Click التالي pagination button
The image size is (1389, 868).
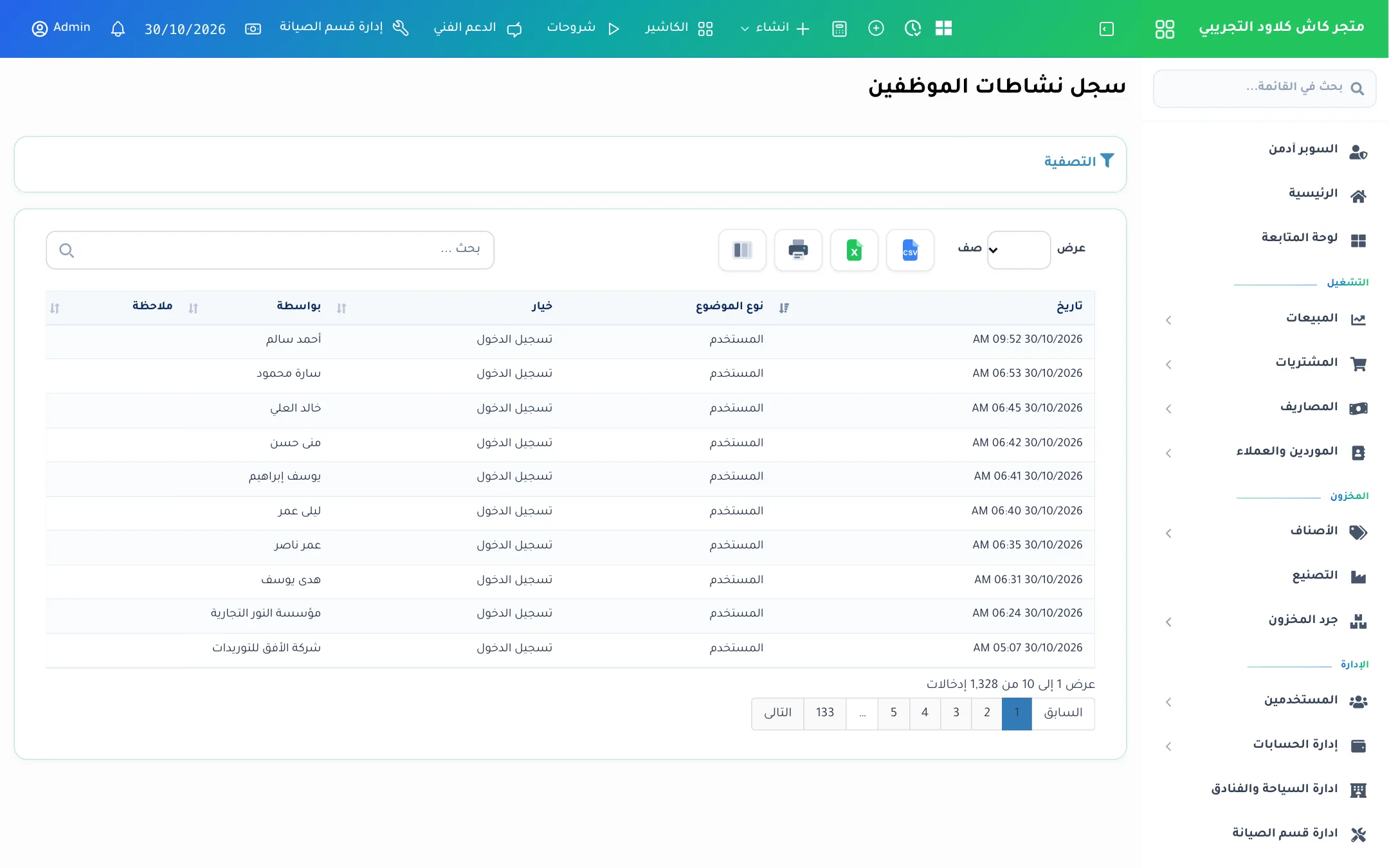coord(777,714)
